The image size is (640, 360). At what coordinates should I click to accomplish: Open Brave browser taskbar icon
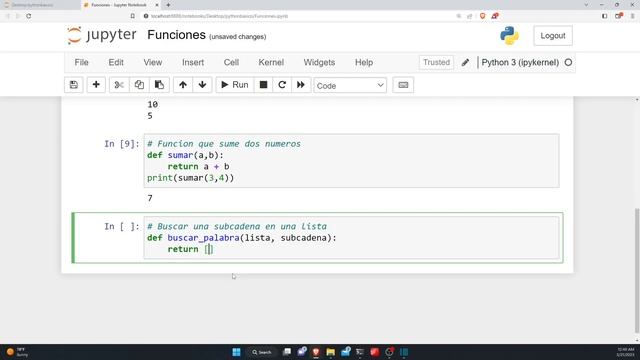pos(316,352)
